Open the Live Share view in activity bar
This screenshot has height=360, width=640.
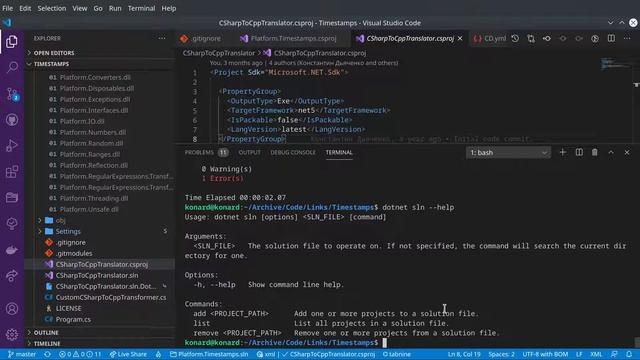[12, 276]
